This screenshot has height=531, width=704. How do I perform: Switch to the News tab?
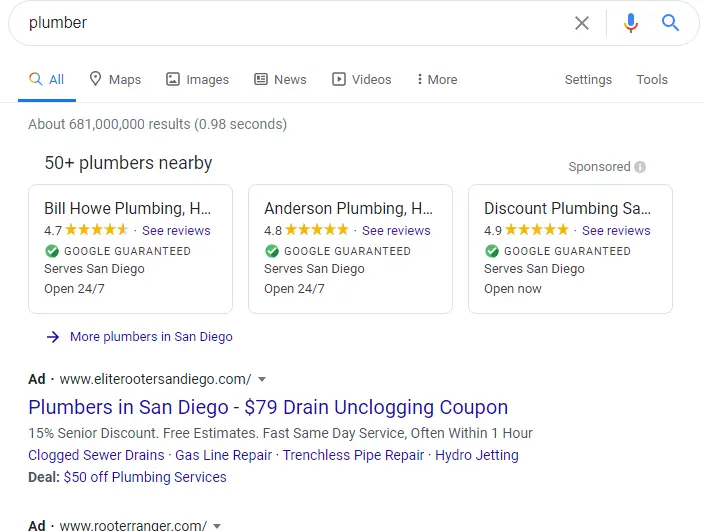coord(280,79)
